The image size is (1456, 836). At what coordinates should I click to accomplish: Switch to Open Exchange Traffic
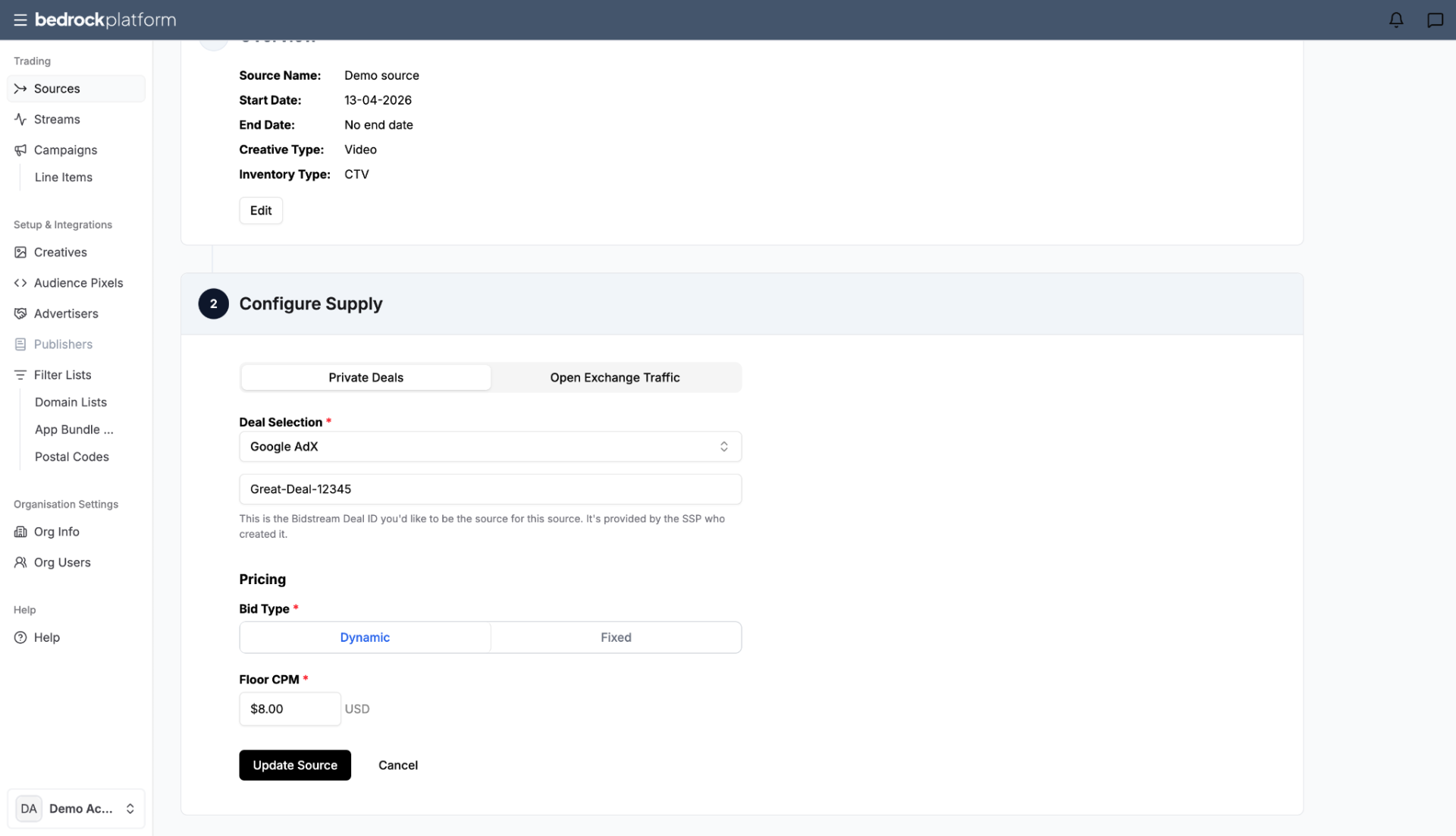pyautogui.click(x=615, y=377)
